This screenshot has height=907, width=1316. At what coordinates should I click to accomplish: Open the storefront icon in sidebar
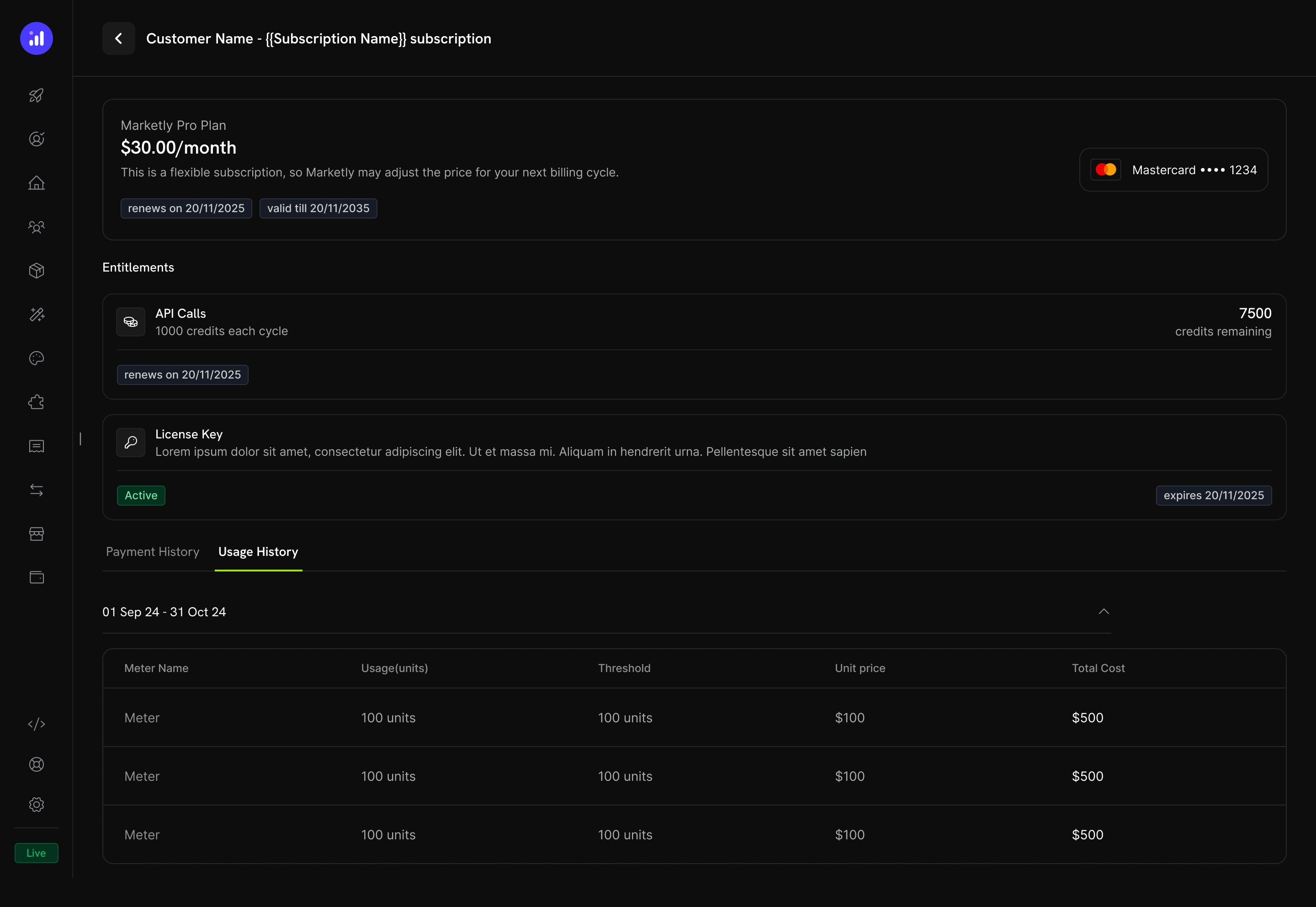click(37, 533)
